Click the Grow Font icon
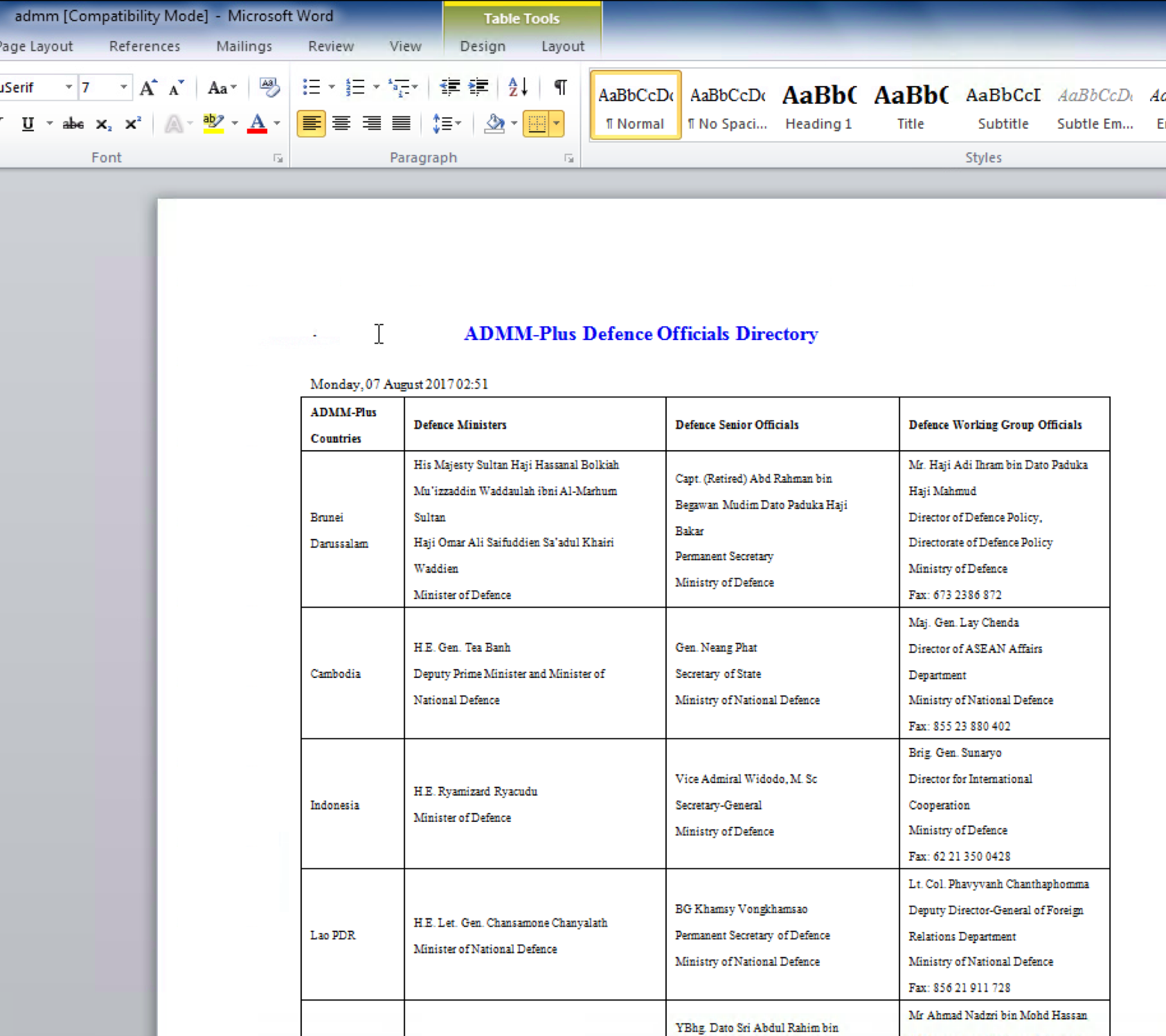 [x=147, y=88]
